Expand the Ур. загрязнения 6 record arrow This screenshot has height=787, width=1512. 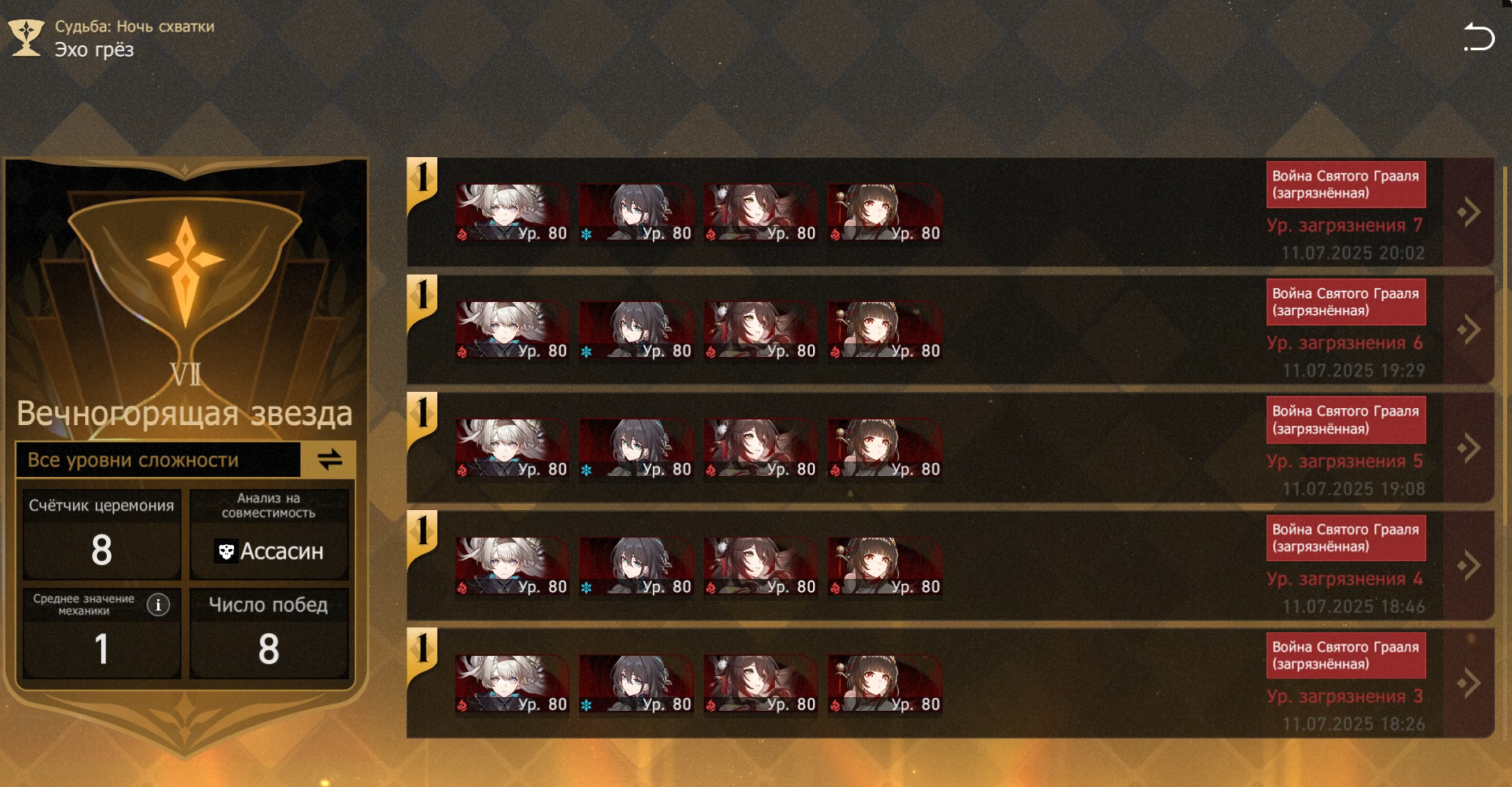pyautogui.click(x=1469, y=330)
